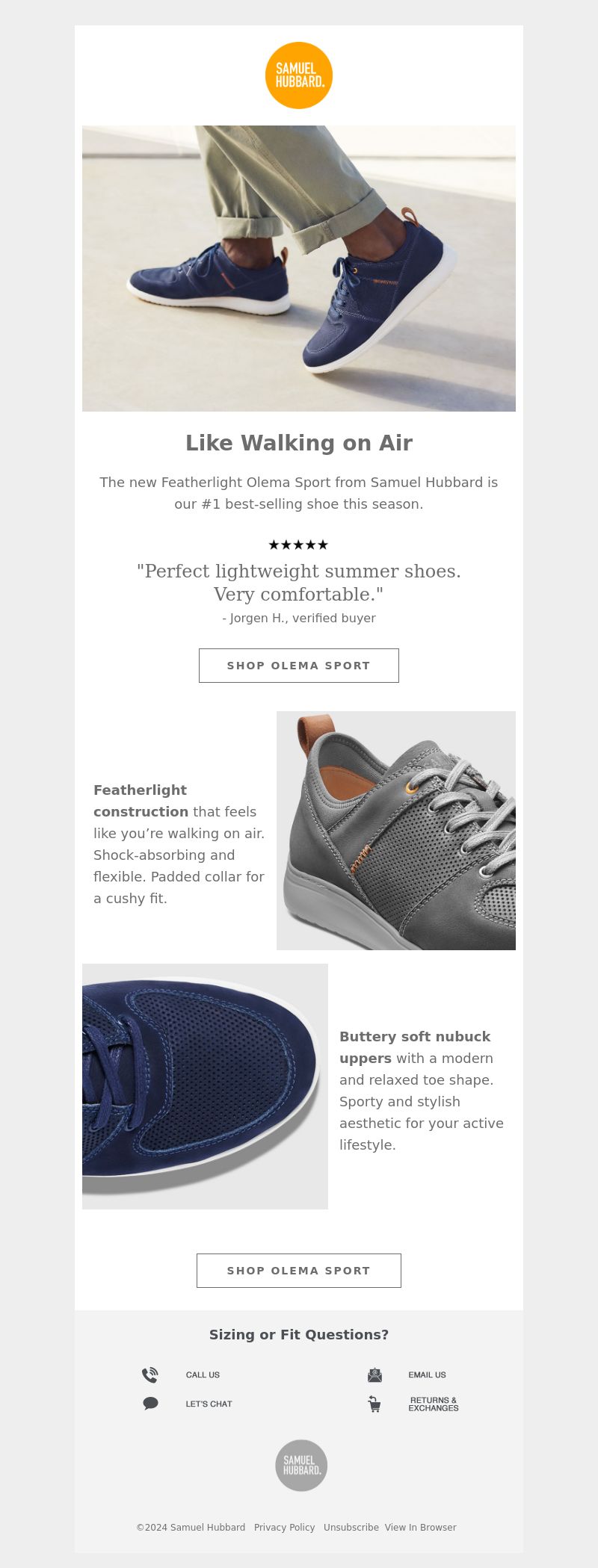Select the Email Us link
Image resolution: width=598 pixels, height=1568 pixels.
point(427,1375)
